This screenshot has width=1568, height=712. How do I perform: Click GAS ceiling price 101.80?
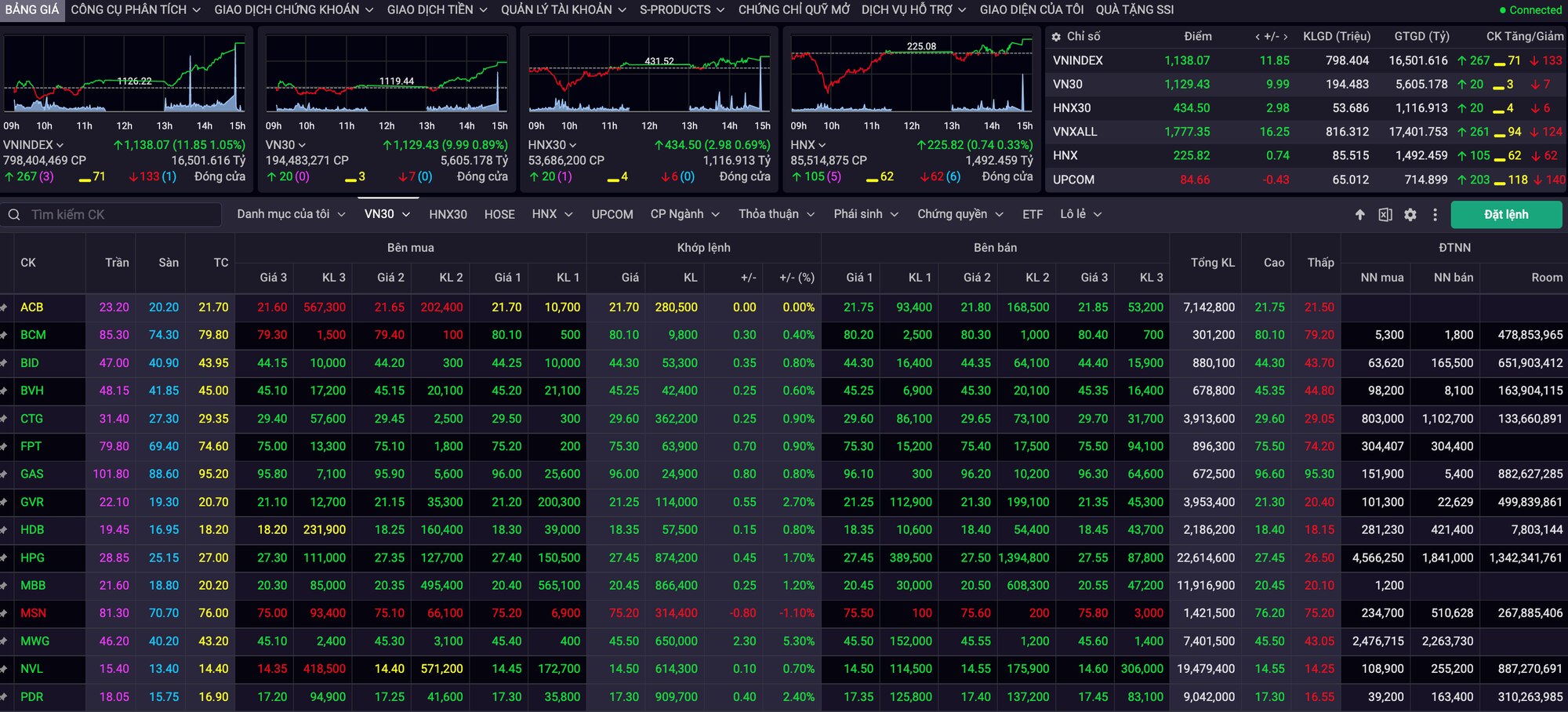click(111, 474)
